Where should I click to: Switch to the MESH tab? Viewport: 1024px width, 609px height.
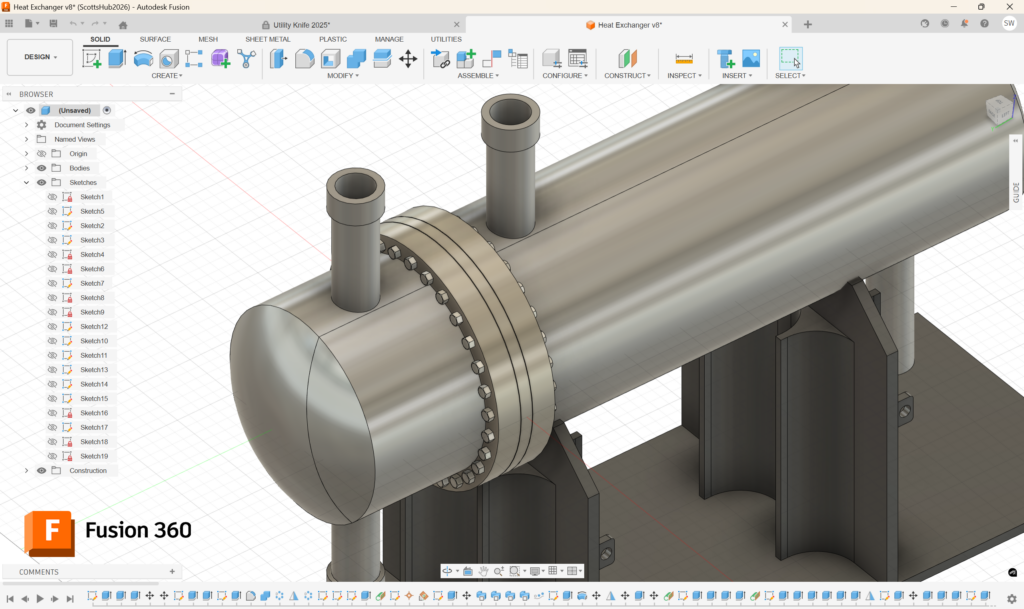coord(208,39)
